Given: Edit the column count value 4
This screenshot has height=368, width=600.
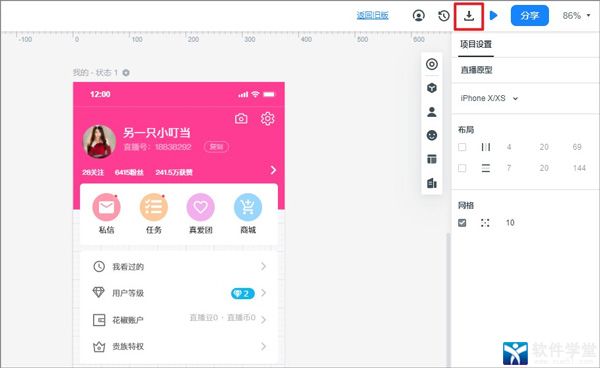Looking at the screenshot, I should coord(509,147).
